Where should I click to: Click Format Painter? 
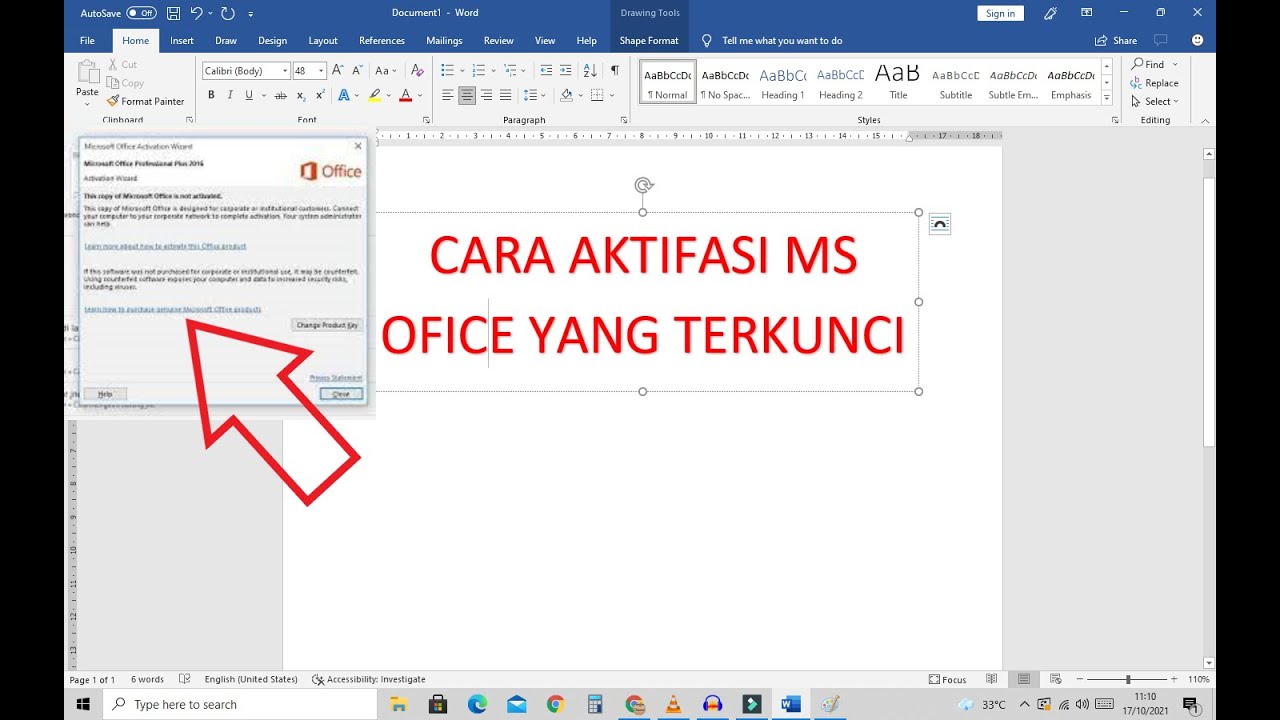click(146, 101)
